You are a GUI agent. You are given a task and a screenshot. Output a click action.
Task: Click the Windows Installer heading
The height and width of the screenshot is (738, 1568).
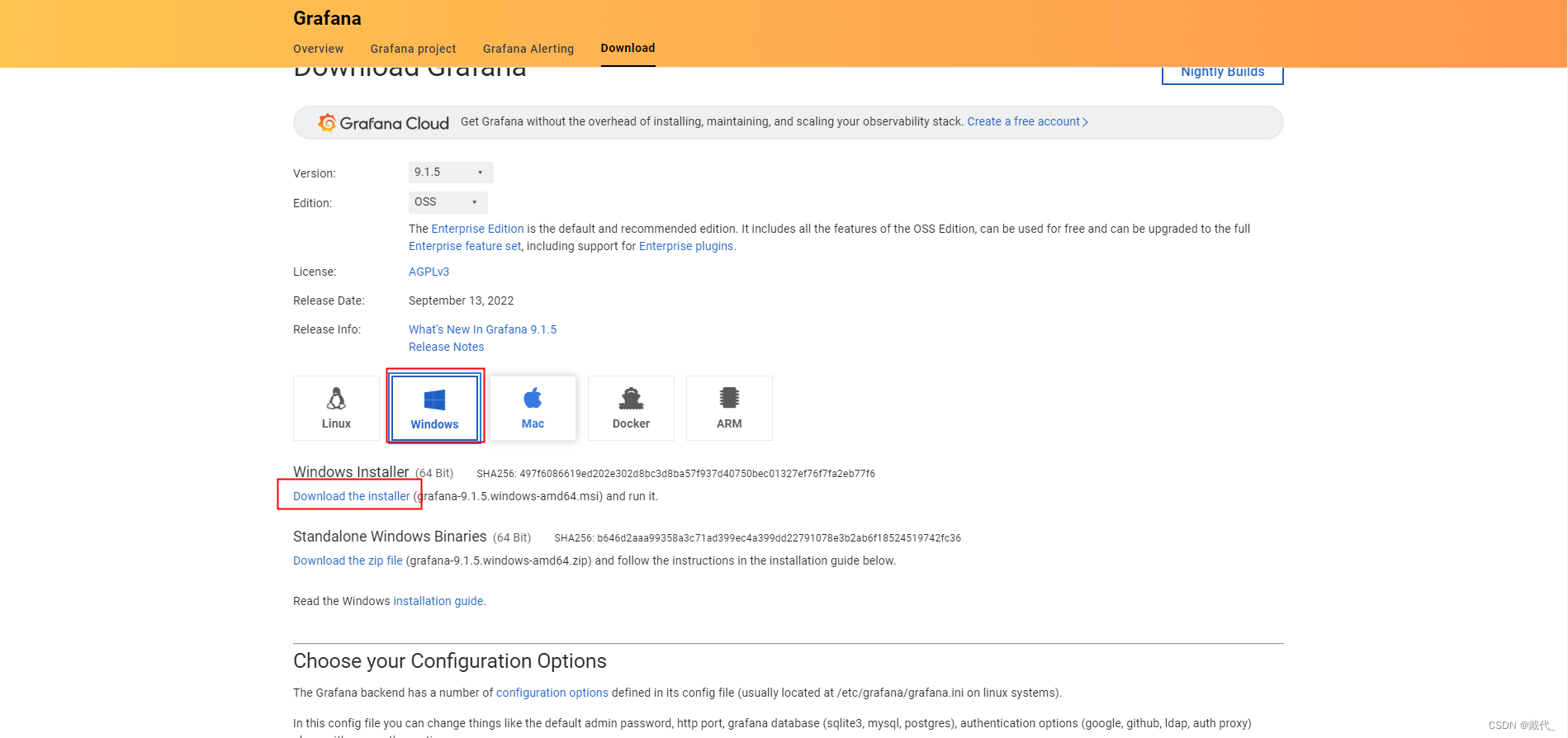coord(351,472)
